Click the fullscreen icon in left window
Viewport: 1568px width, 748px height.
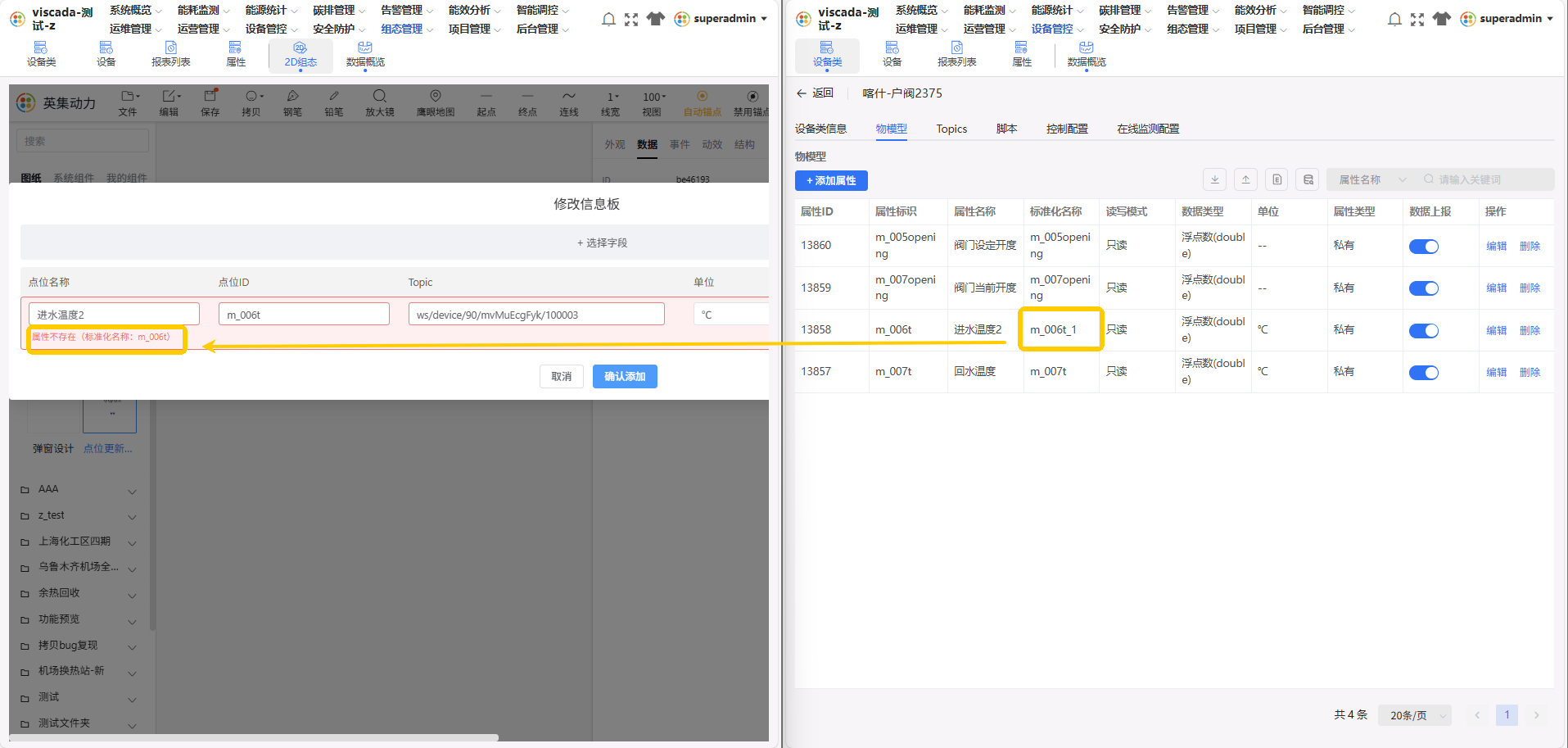[631, 19]
